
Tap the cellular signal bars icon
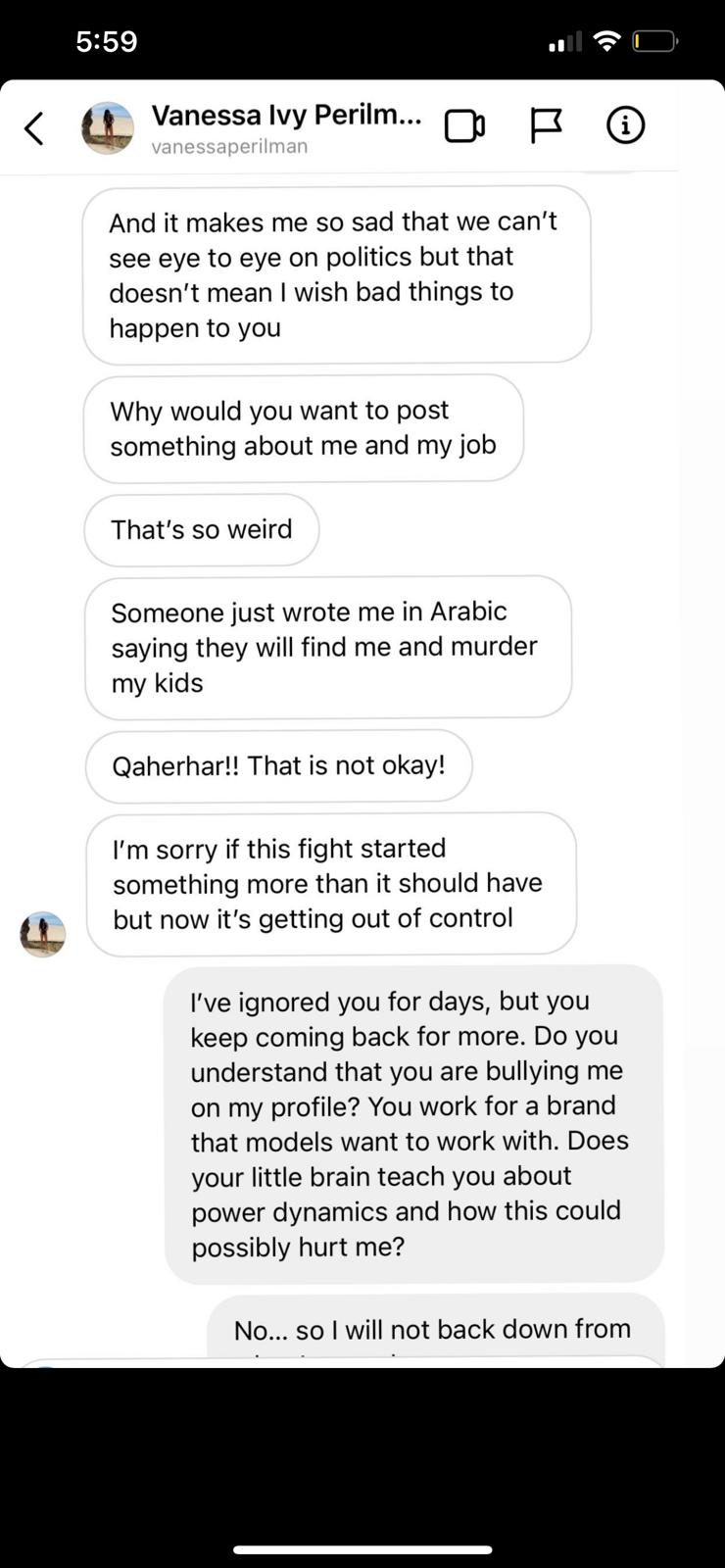click(x=565, y=42)
